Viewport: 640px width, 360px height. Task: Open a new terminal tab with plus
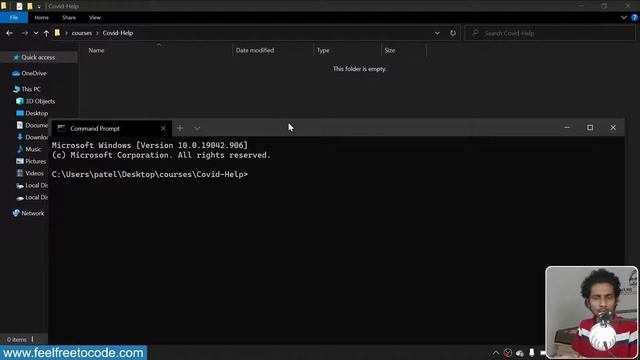click(x=180, y=128)
